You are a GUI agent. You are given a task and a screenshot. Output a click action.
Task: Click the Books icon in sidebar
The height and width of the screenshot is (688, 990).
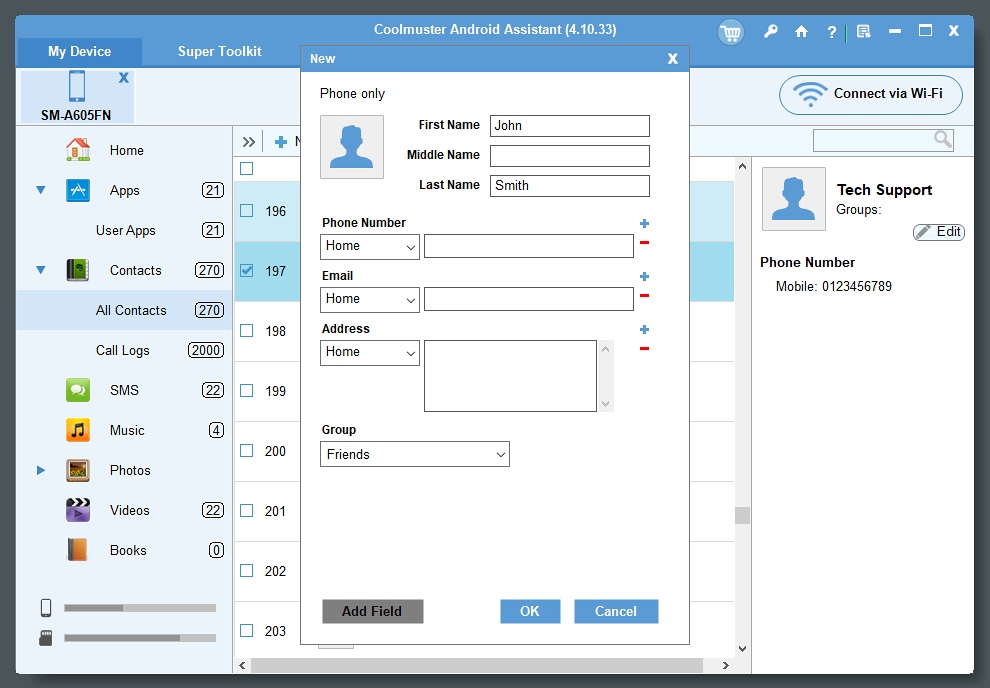point(78,550)
